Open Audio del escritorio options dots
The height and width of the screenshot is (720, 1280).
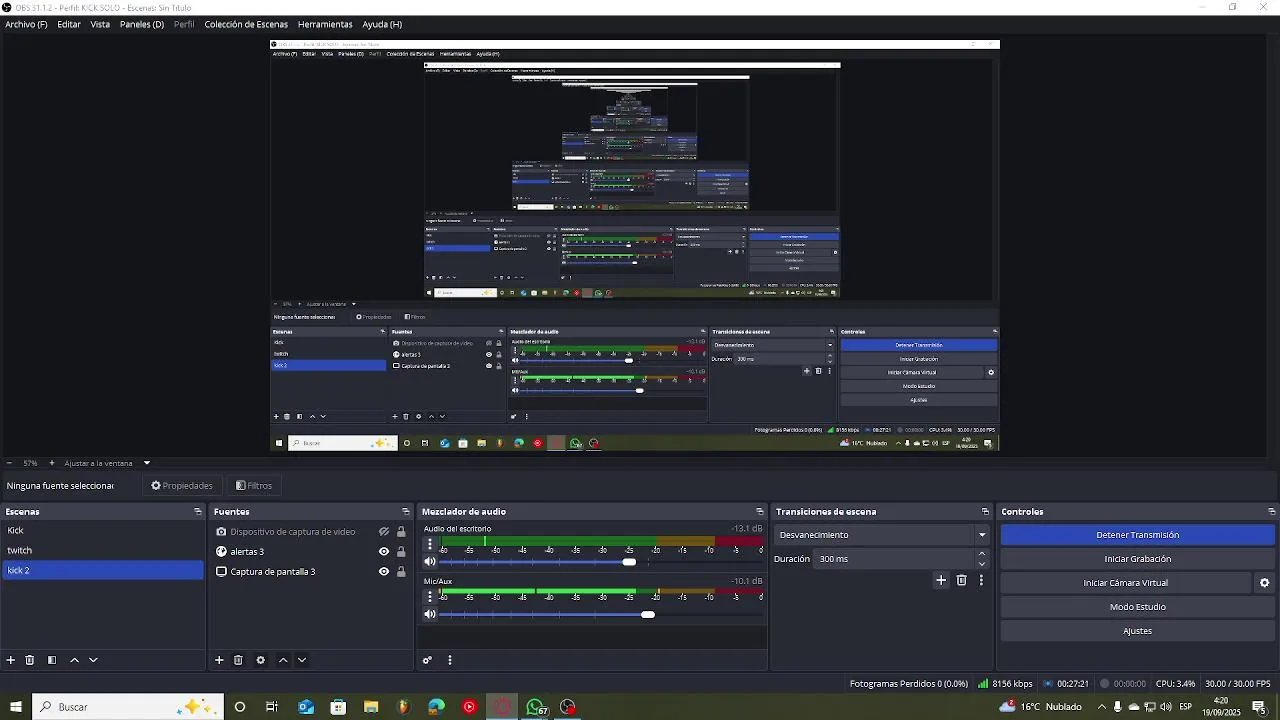[430, 545]
